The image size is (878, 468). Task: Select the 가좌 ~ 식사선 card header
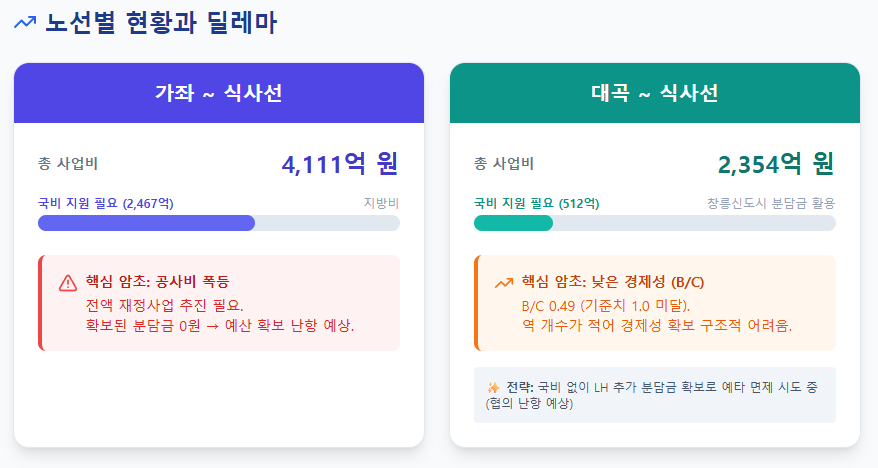[219, 93]
